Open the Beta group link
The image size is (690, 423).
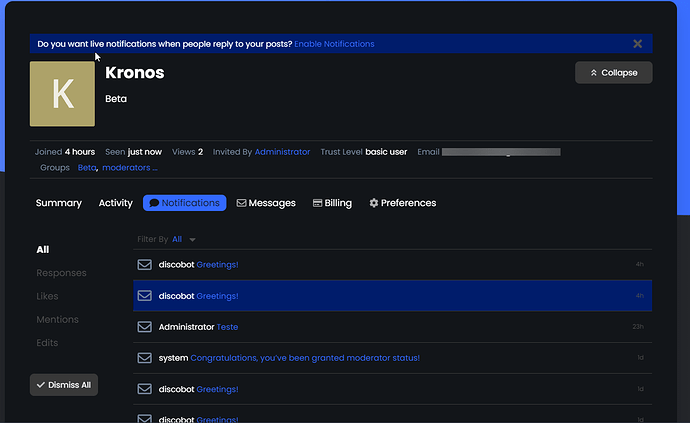[87, 168]
